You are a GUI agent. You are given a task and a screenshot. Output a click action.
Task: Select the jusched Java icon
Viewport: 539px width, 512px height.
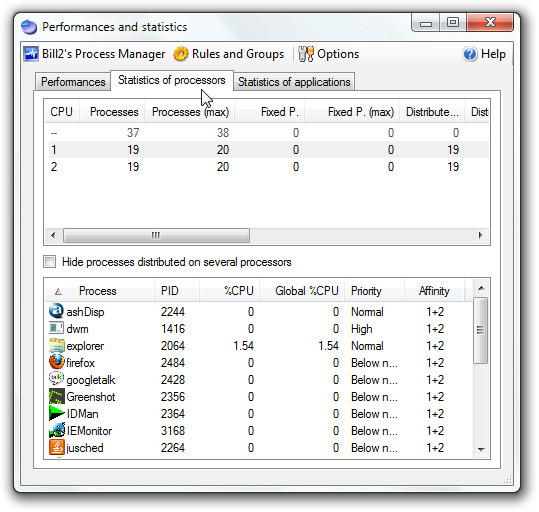click(56, 447)
